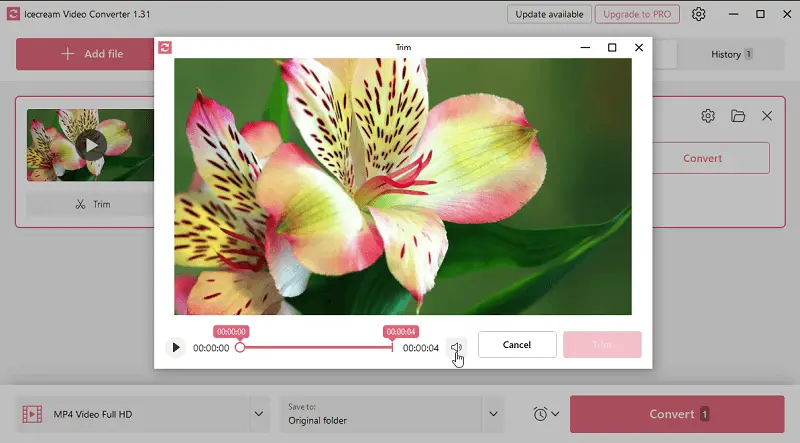Click the Trim dialog app logo icon
Image resolution: width=800 pixels, height=443 pixels.
pyautogui.click(x=165, y=47)
